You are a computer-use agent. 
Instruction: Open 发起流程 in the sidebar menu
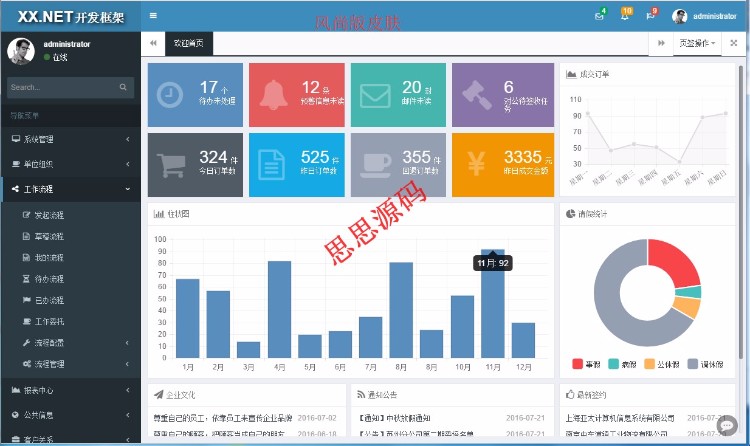coord(48,214)
